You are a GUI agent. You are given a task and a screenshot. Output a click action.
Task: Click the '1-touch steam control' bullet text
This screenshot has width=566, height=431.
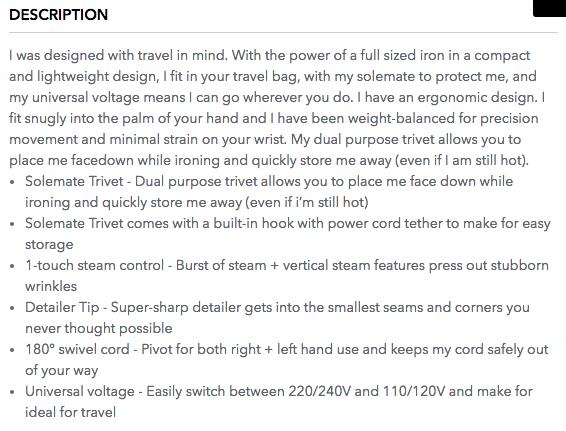[287, 276]
